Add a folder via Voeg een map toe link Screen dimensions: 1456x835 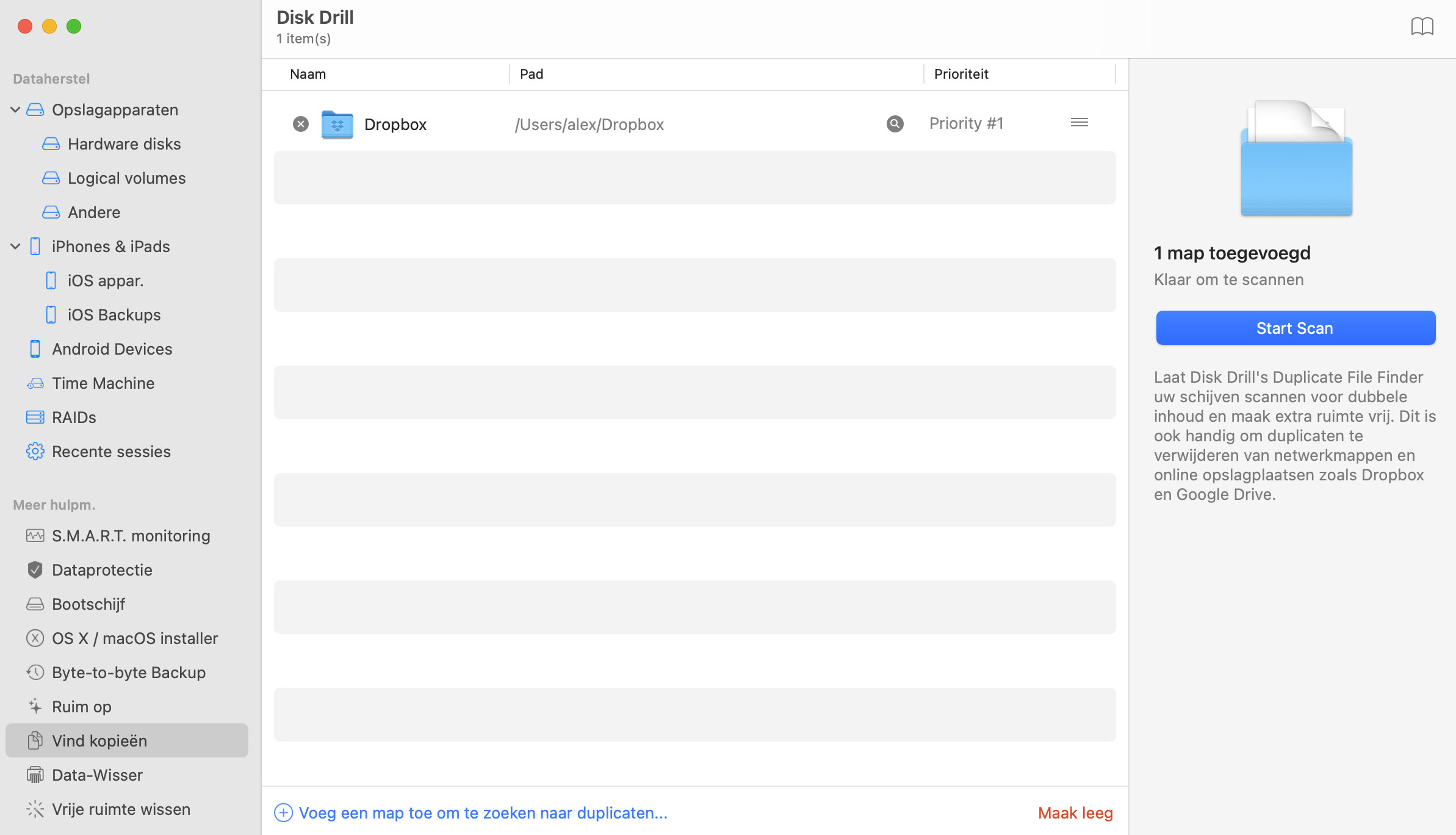click(x=483, y=813)
